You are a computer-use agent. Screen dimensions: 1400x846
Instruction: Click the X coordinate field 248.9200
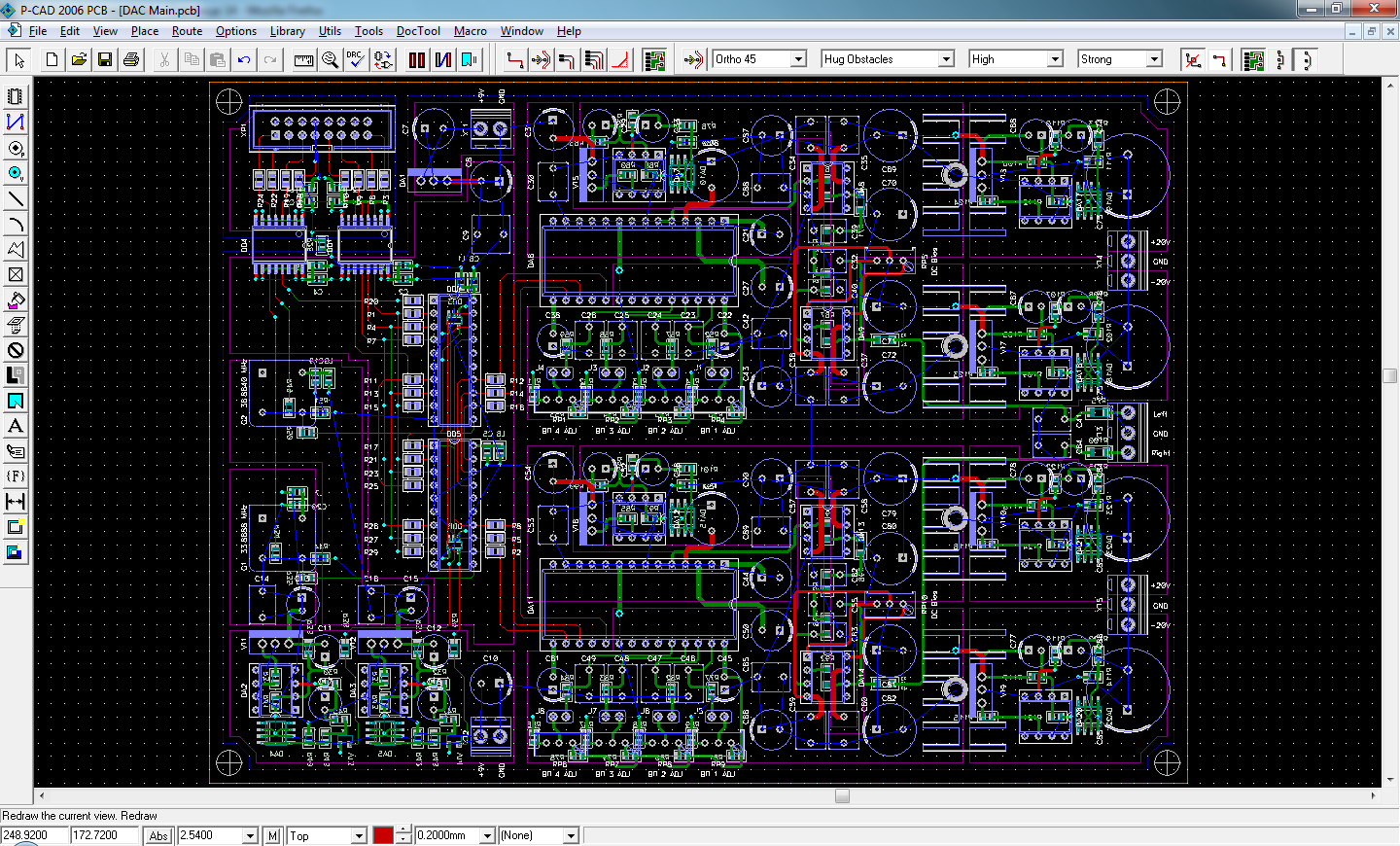pos(35,835)
